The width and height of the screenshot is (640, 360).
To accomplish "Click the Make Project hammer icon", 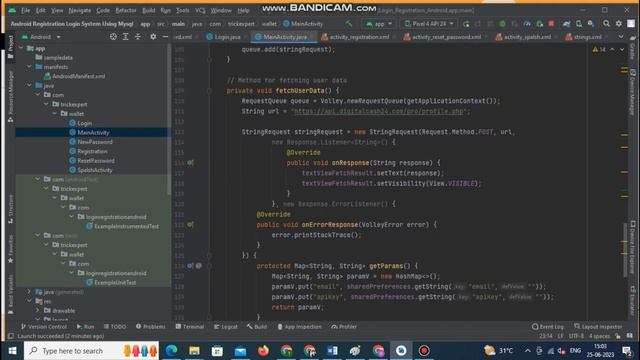I will pos(349,24).
